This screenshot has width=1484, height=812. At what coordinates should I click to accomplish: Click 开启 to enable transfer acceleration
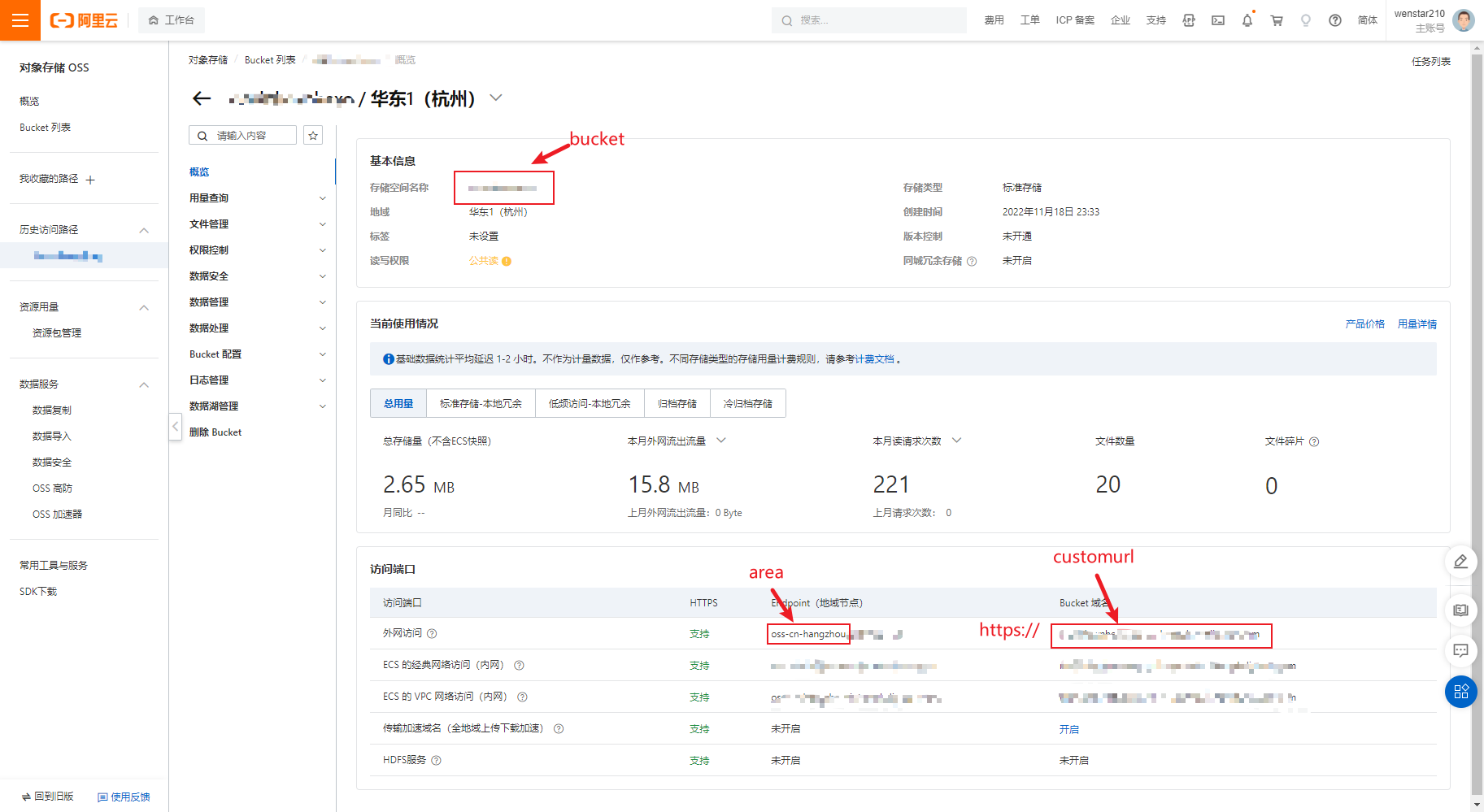point(1068,730)
